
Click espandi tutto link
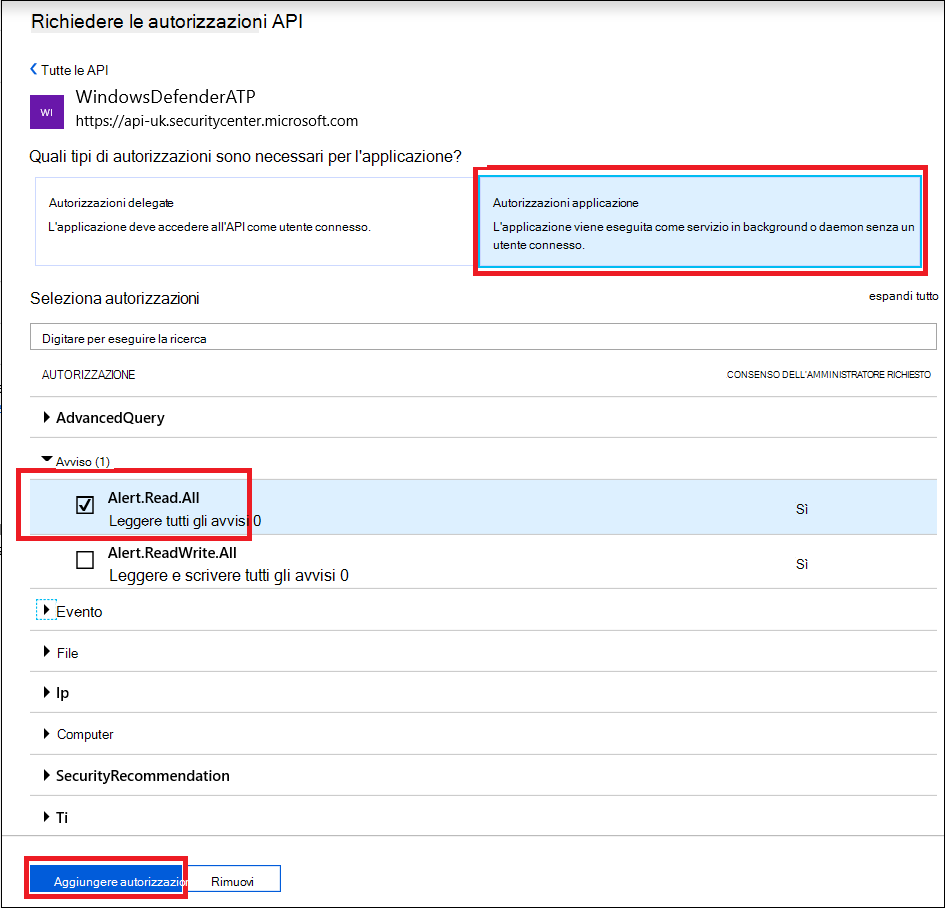(x=903, y=296)
